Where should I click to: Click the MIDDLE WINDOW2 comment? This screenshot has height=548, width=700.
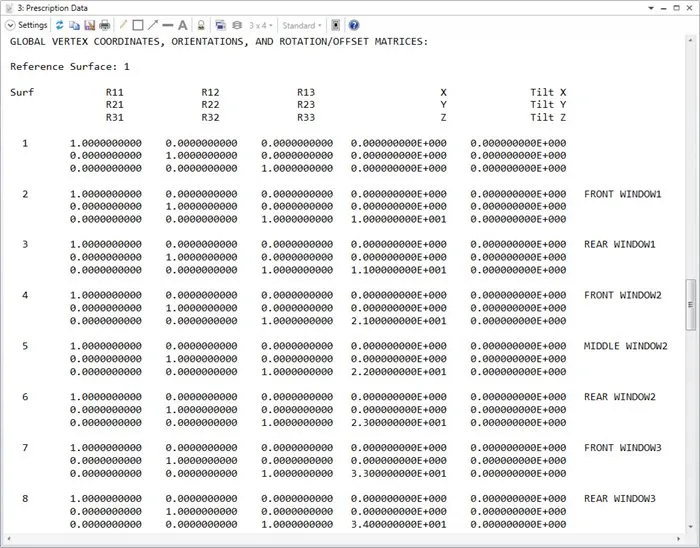pyautogui.click(x=626, y=346)
